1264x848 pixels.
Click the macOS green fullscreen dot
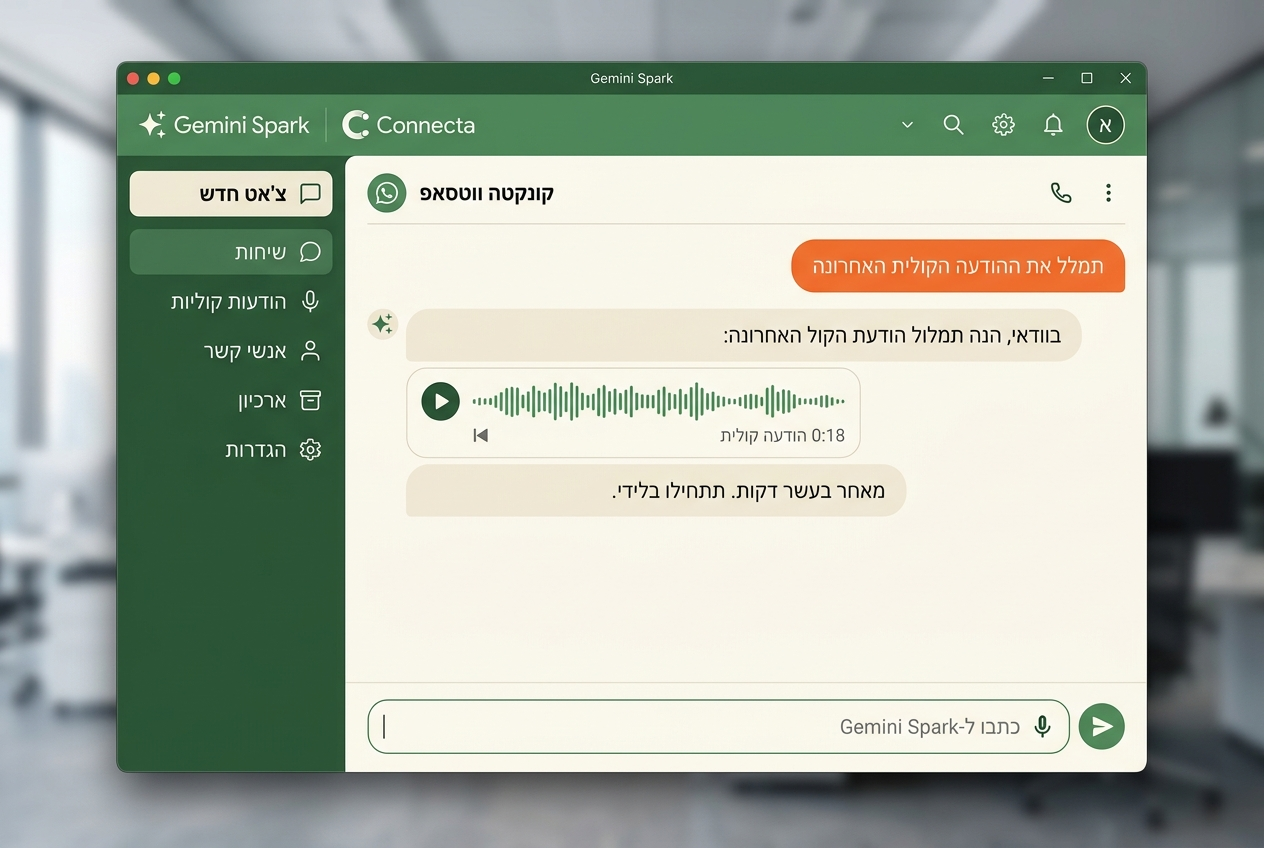(174, 78)
